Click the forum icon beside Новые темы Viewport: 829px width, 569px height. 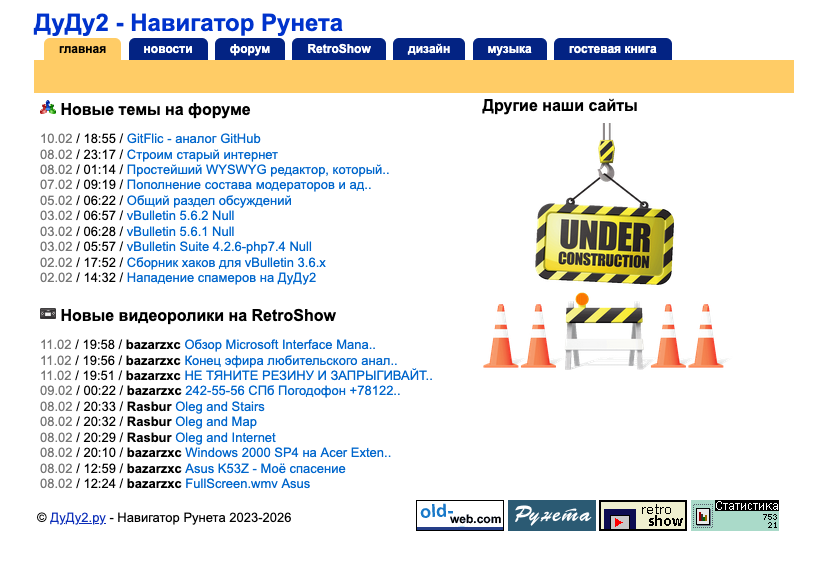47,109
